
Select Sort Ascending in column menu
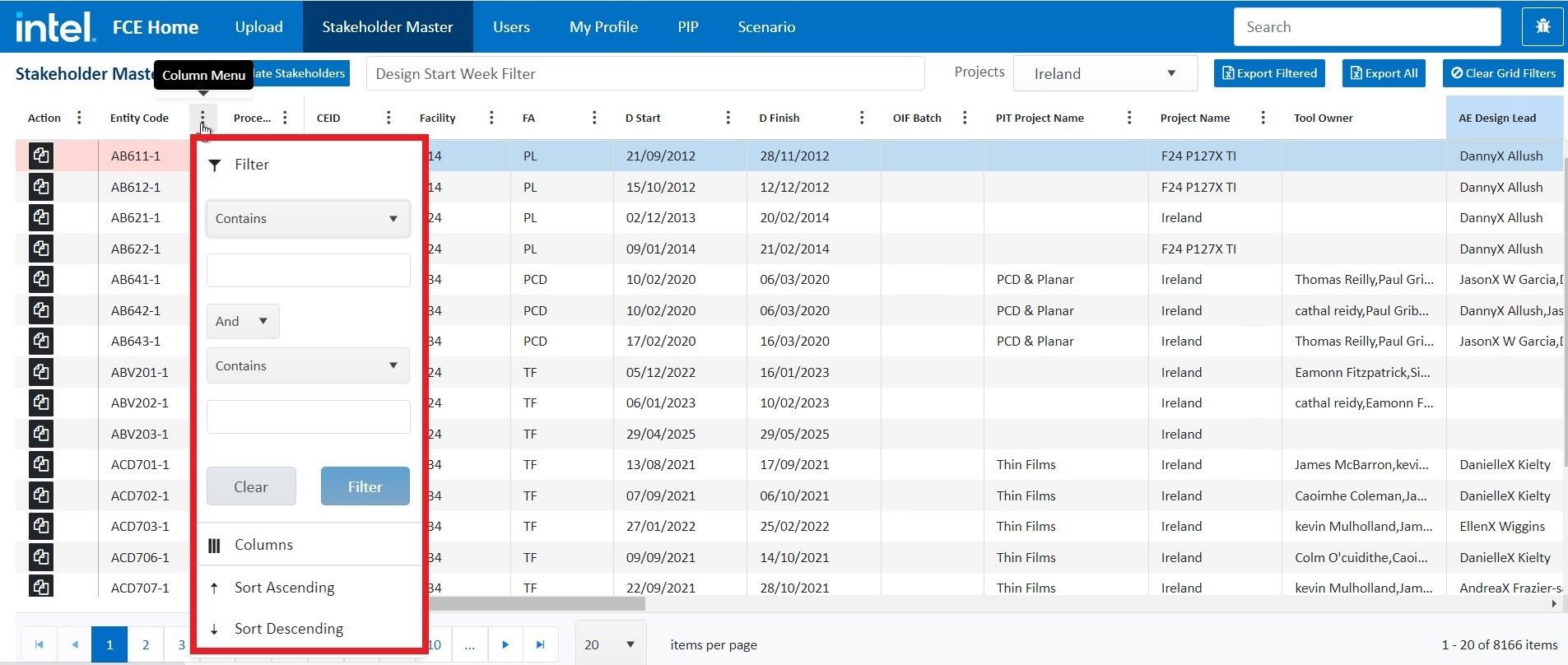tap(284, 588)
